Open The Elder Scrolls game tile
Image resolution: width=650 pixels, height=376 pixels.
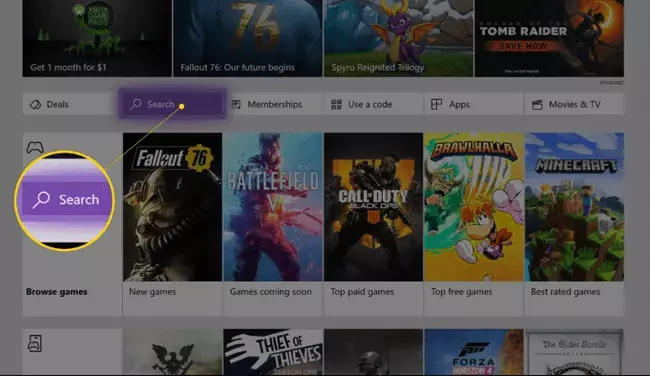(574, 352)
